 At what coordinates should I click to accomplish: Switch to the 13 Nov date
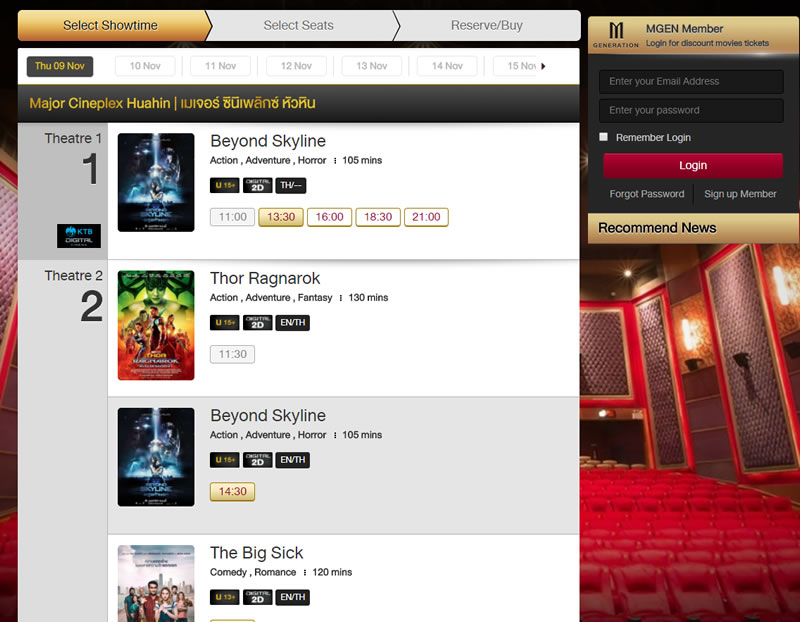tap(371, 66)
